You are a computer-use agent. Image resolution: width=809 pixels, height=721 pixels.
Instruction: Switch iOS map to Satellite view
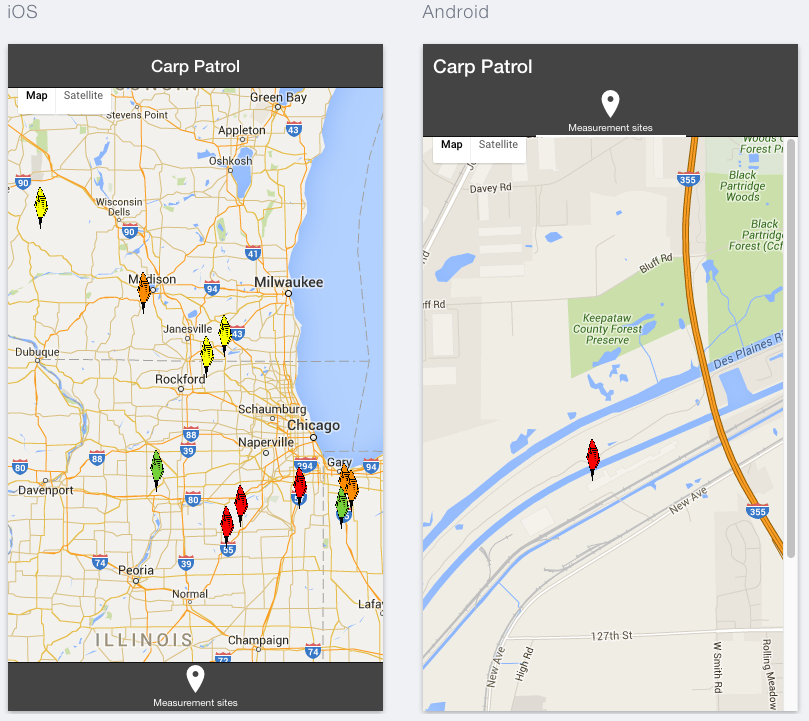[83, 95]
